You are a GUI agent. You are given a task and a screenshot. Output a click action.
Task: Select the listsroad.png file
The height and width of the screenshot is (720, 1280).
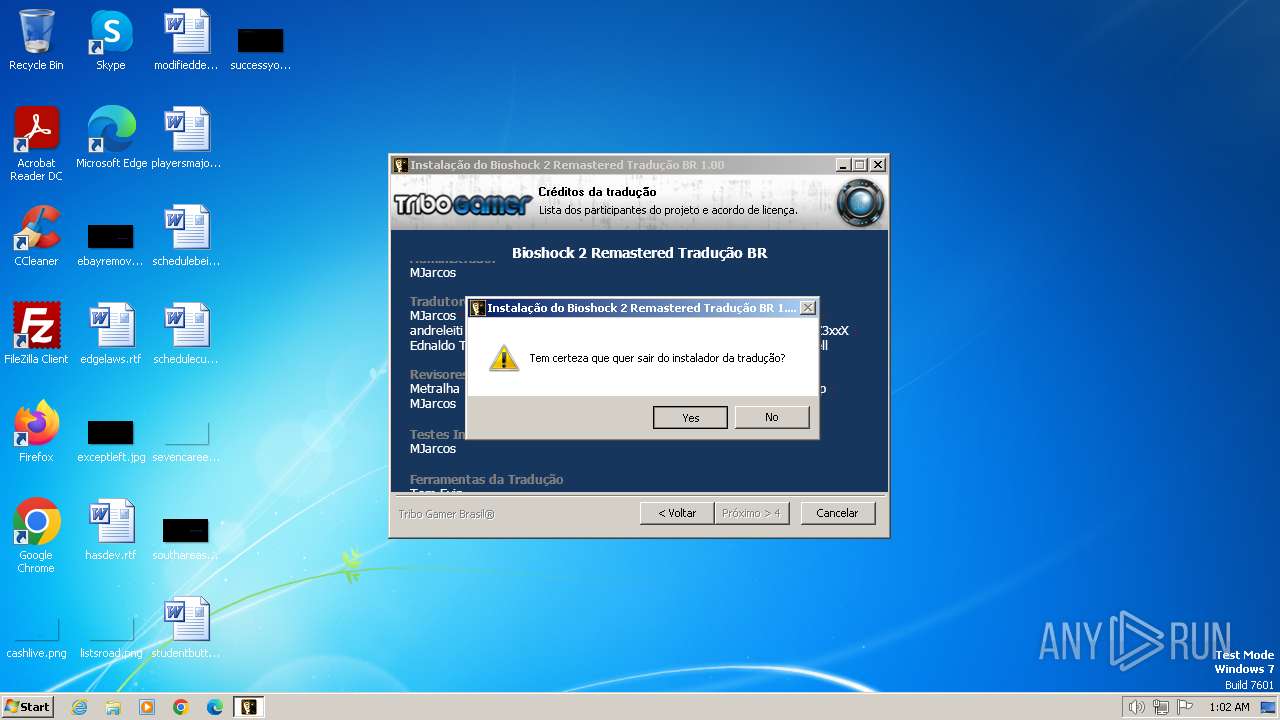tap(111, 637)
